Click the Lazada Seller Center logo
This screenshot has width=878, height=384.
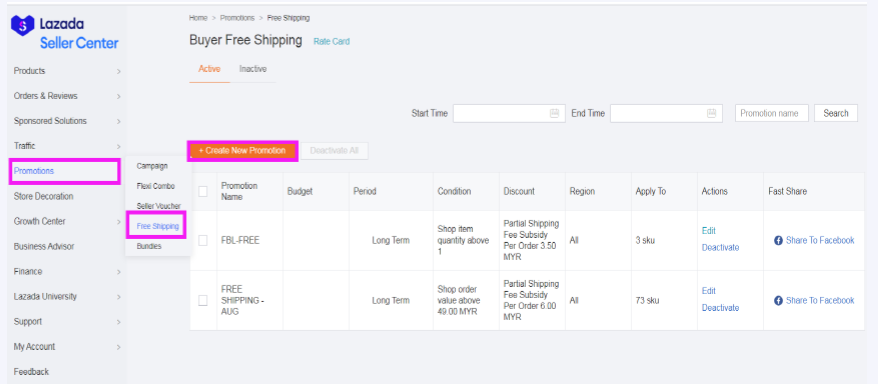click(65, 32)
